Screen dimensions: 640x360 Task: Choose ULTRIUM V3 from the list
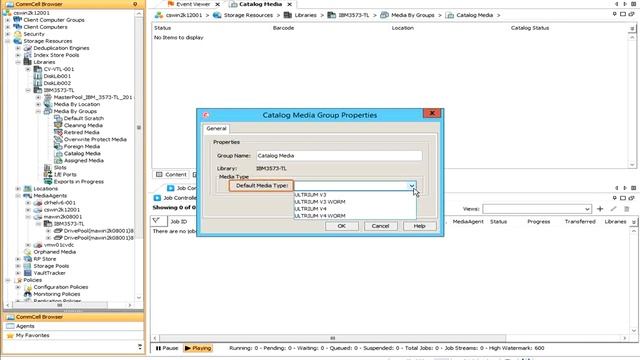(x=355, y=195)
